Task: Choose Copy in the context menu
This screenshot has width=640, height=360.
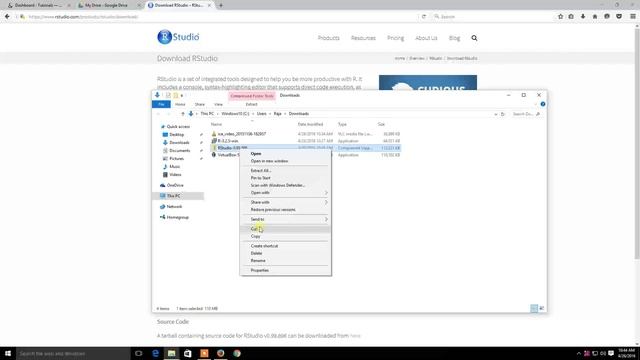Action: pos(285,236)
